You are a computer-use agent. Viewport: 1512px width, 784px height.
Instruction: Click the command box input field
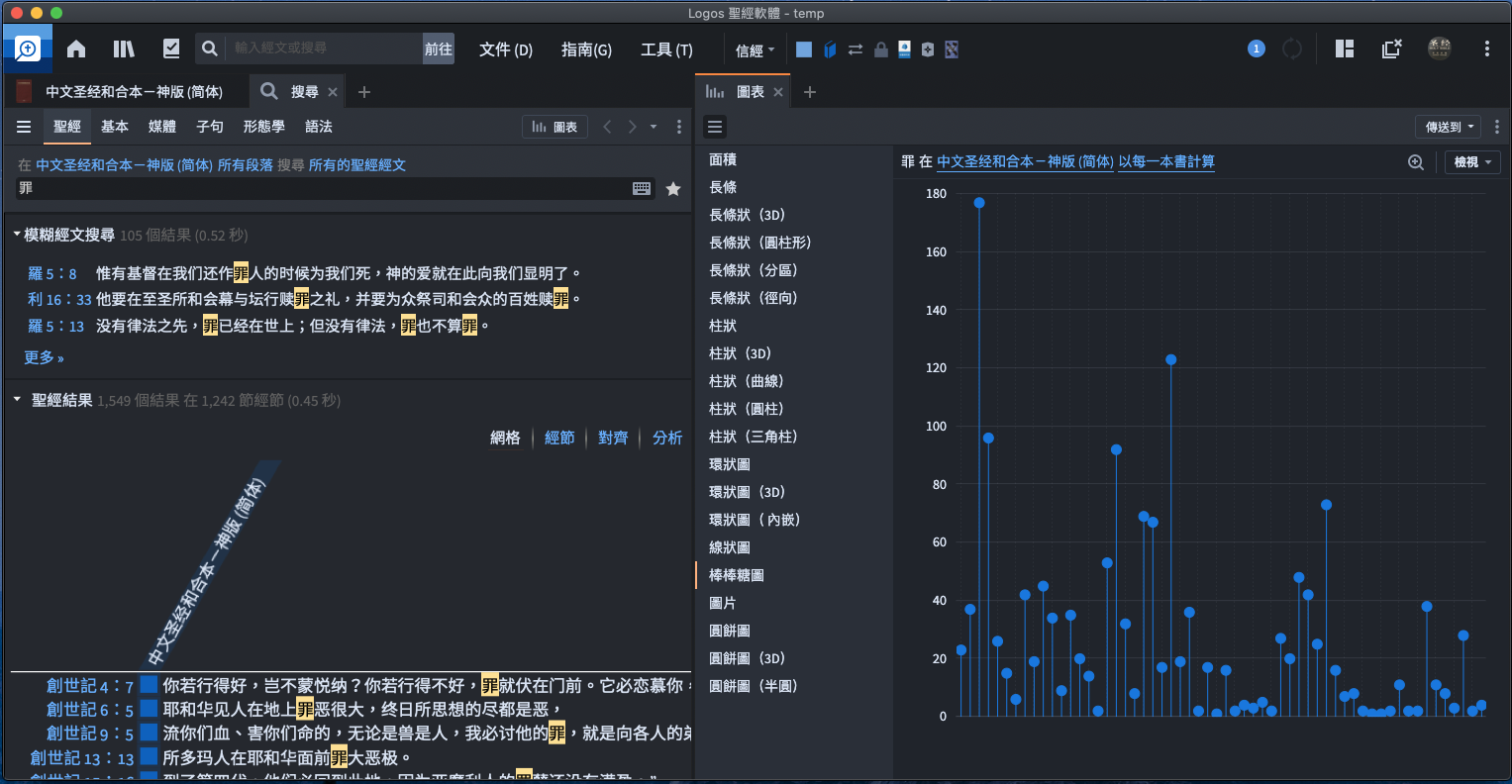(x=325, y=49)
